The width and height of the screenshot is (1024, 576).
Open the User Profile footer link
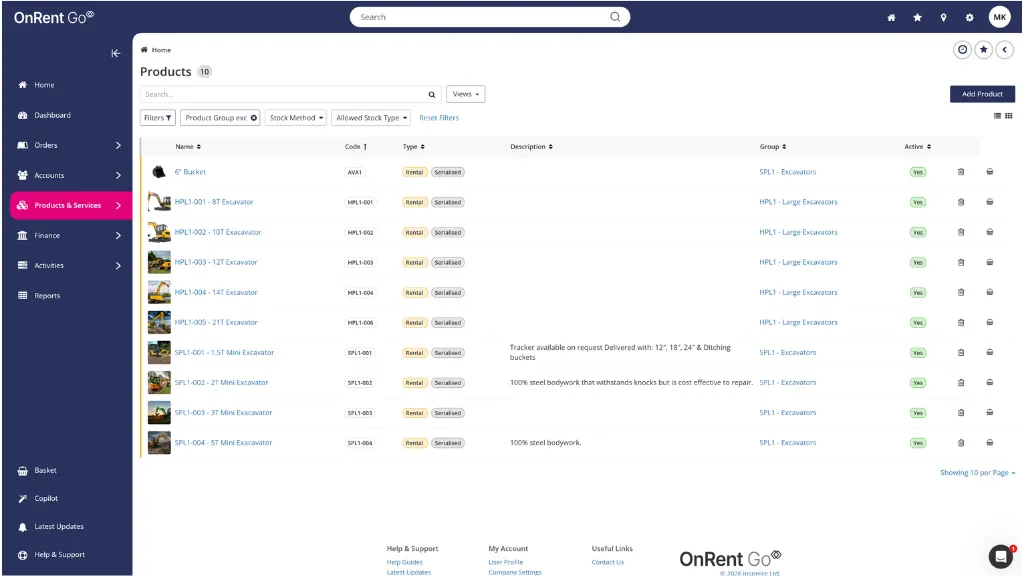(x=505, y=562)
